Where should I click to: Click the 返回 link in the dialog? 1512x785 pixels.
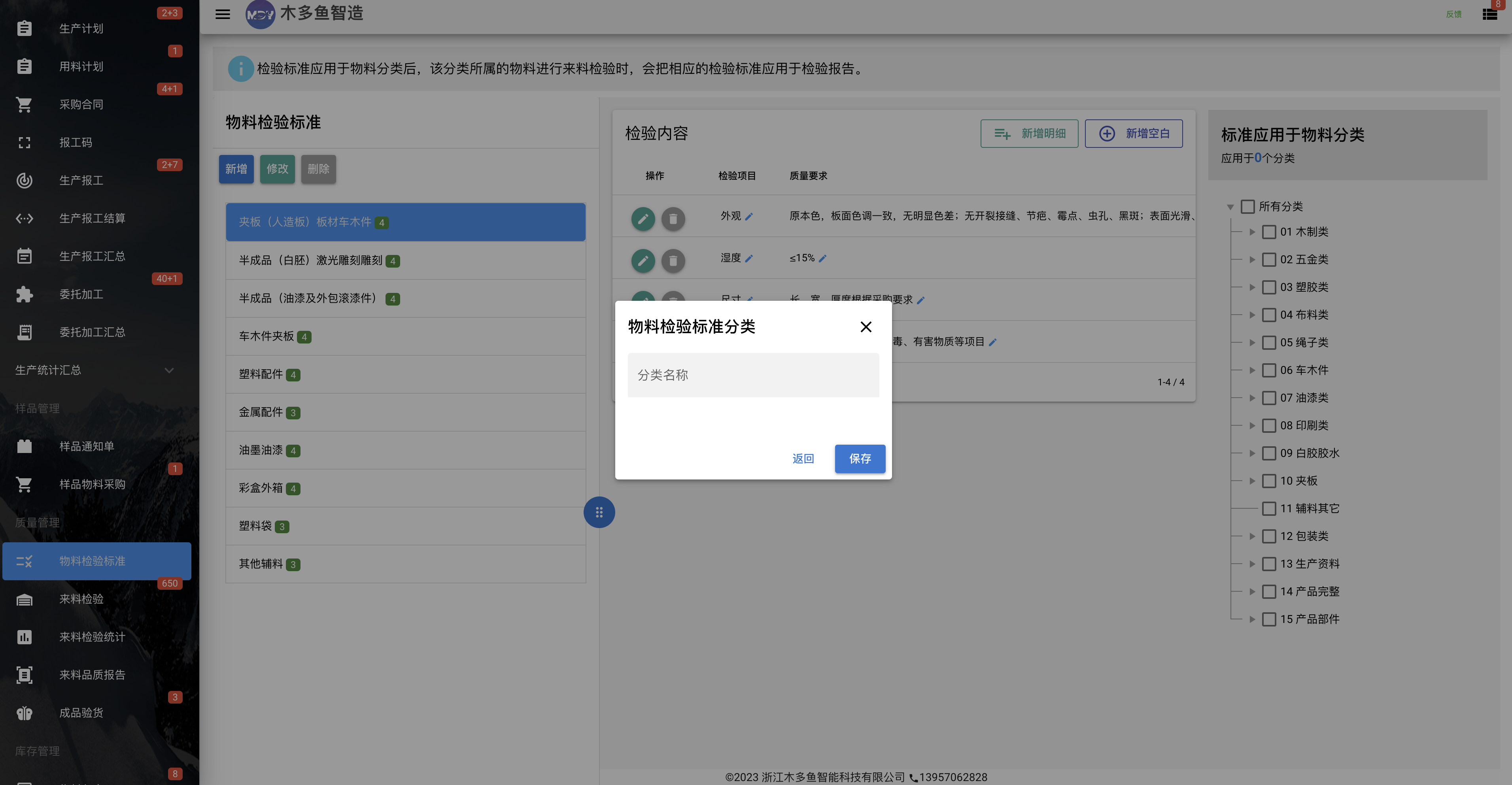pyautogui.click(x=803, y=459)
